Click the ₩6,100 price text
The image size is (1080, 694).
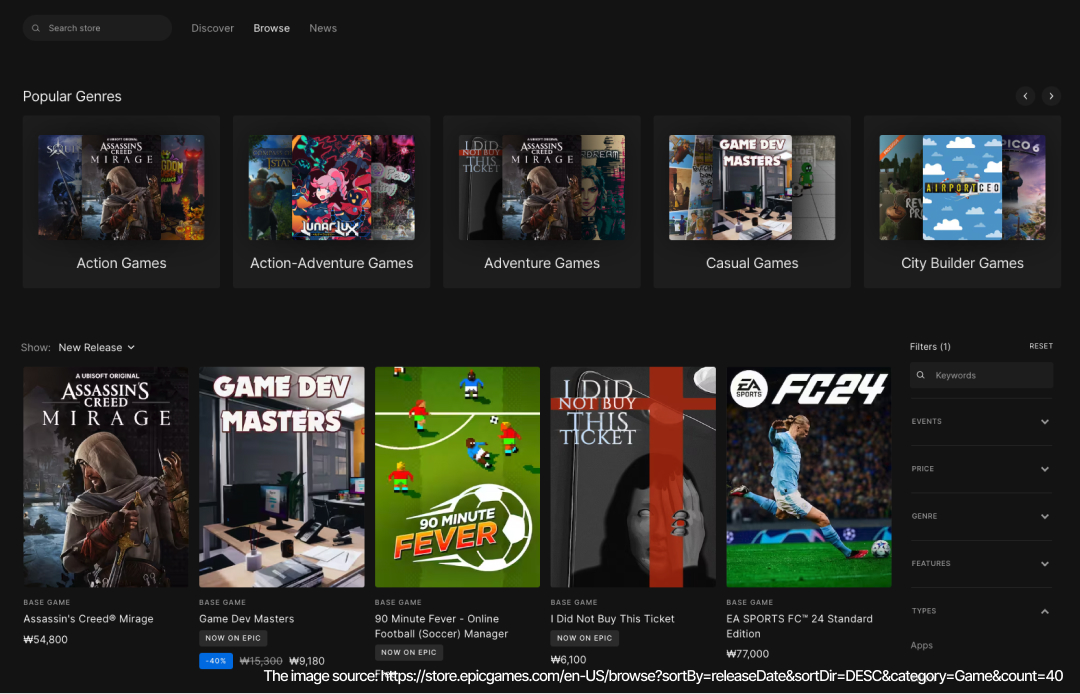(568, 660)
